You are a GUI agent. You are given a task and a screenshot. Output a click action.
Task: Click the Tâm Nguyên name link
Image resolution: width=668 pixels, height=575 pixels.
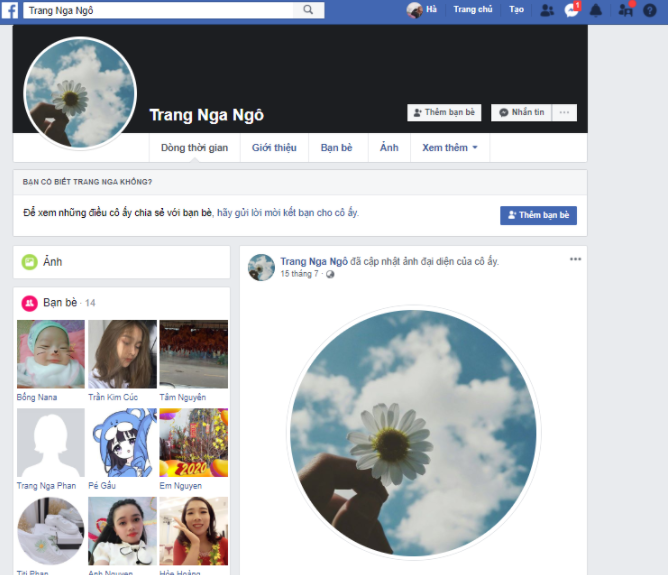pyautogui.click(x=183, y=397)
